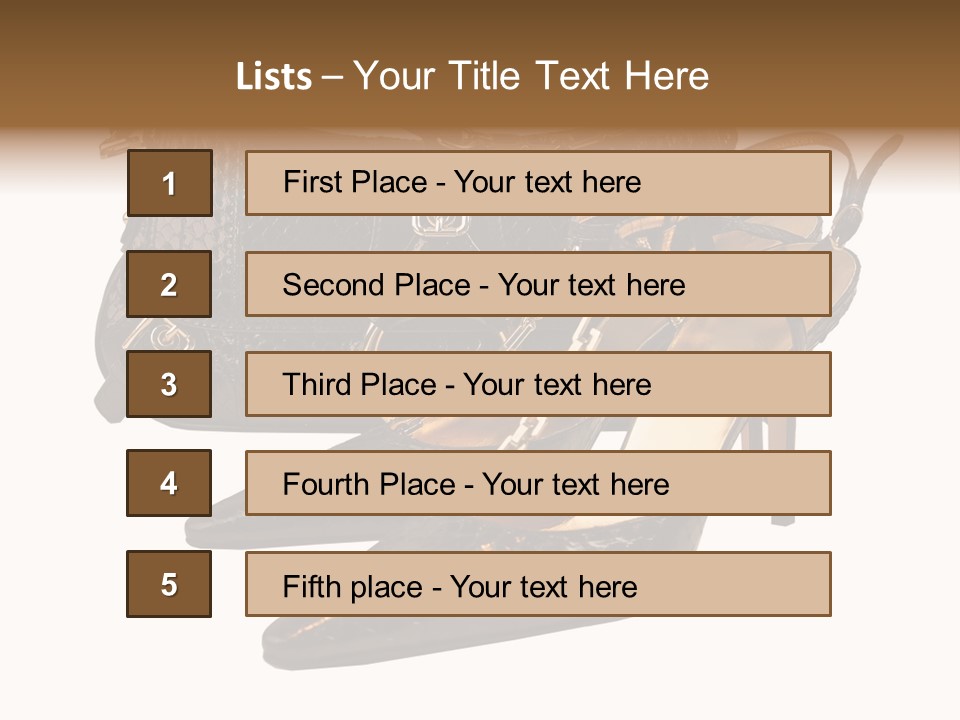Select the number 4 box
This screenshot has height=720, width=960.
[x=169, y=483]
